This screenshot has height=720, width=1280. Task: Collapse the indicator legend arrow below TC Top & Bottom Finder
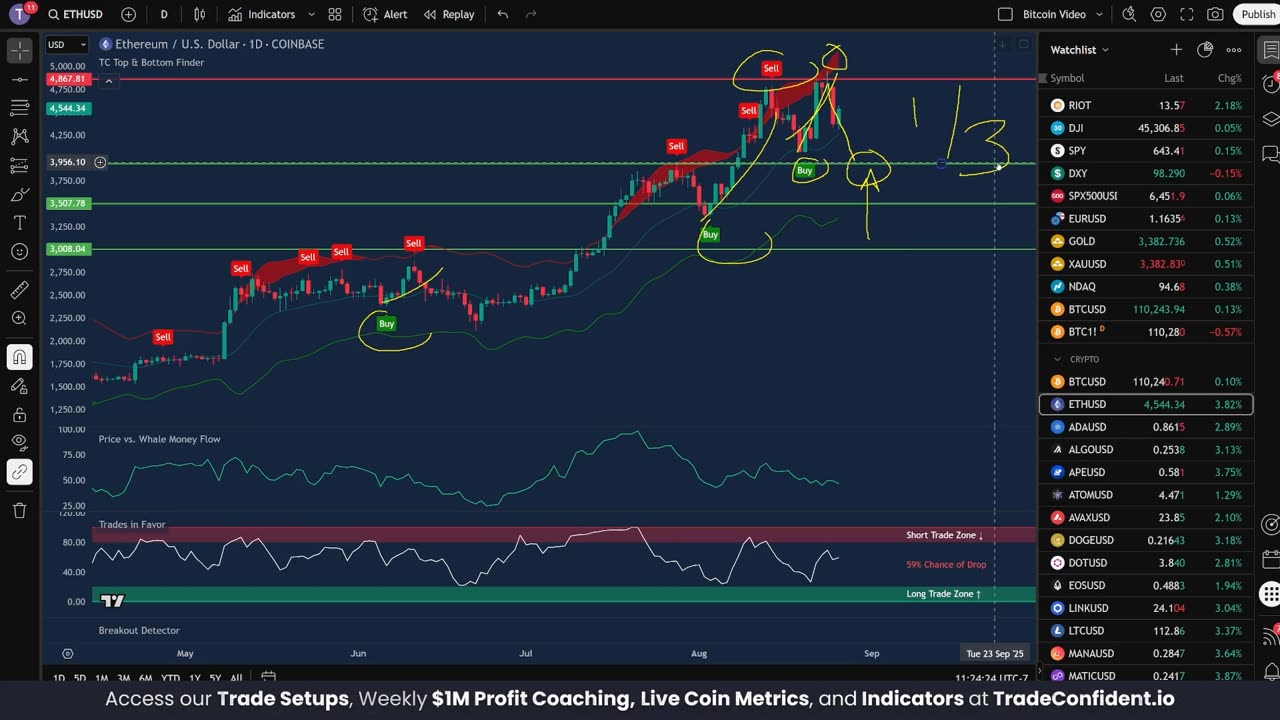(x=108, y=80)
